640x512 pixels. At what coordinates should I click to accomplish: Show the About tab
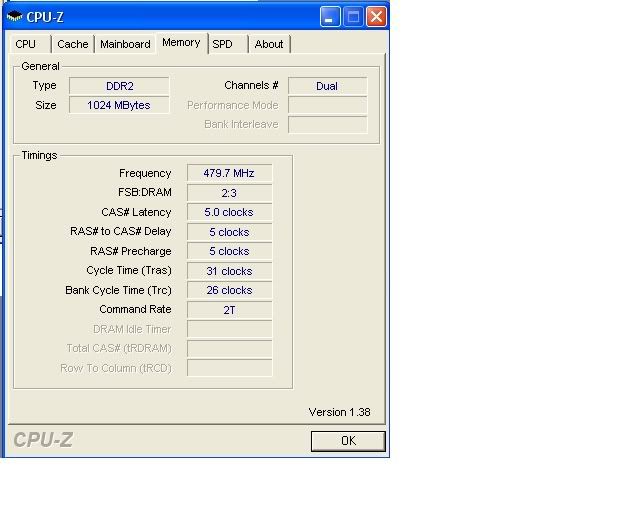269,44
